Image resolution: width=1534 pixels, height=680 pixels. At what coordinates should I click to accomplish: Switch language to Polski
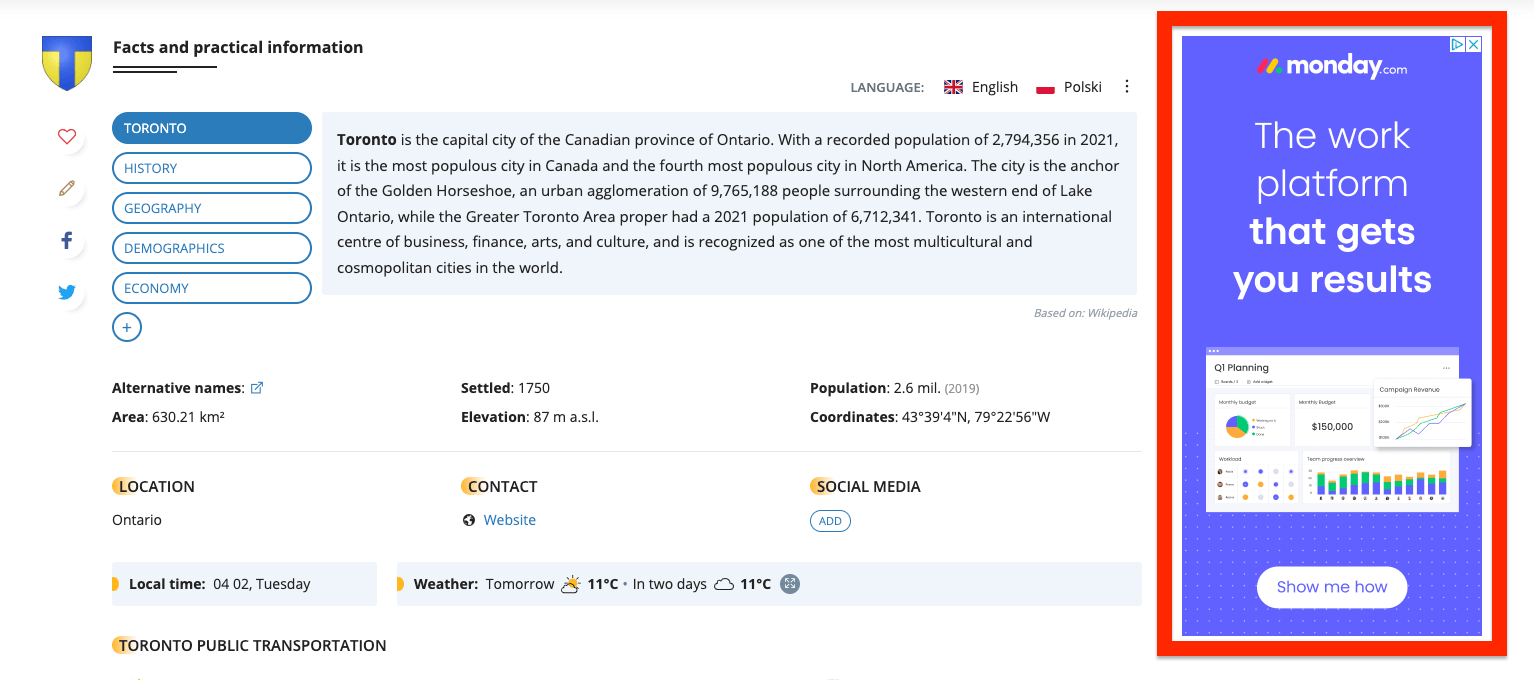tap(1069, 87)
